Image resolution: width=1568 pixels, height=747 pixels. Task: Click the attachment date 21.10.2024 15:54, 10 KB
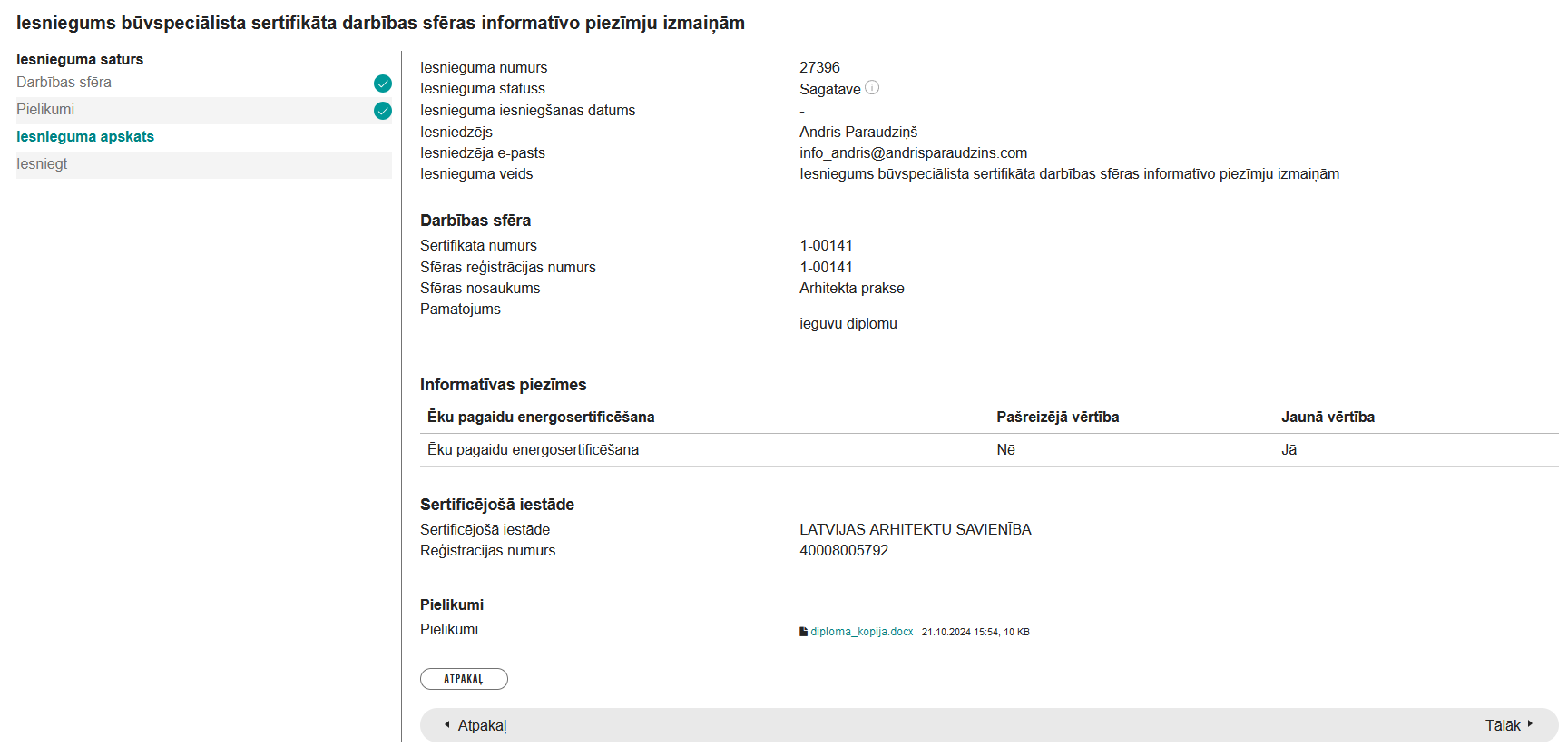975,632
